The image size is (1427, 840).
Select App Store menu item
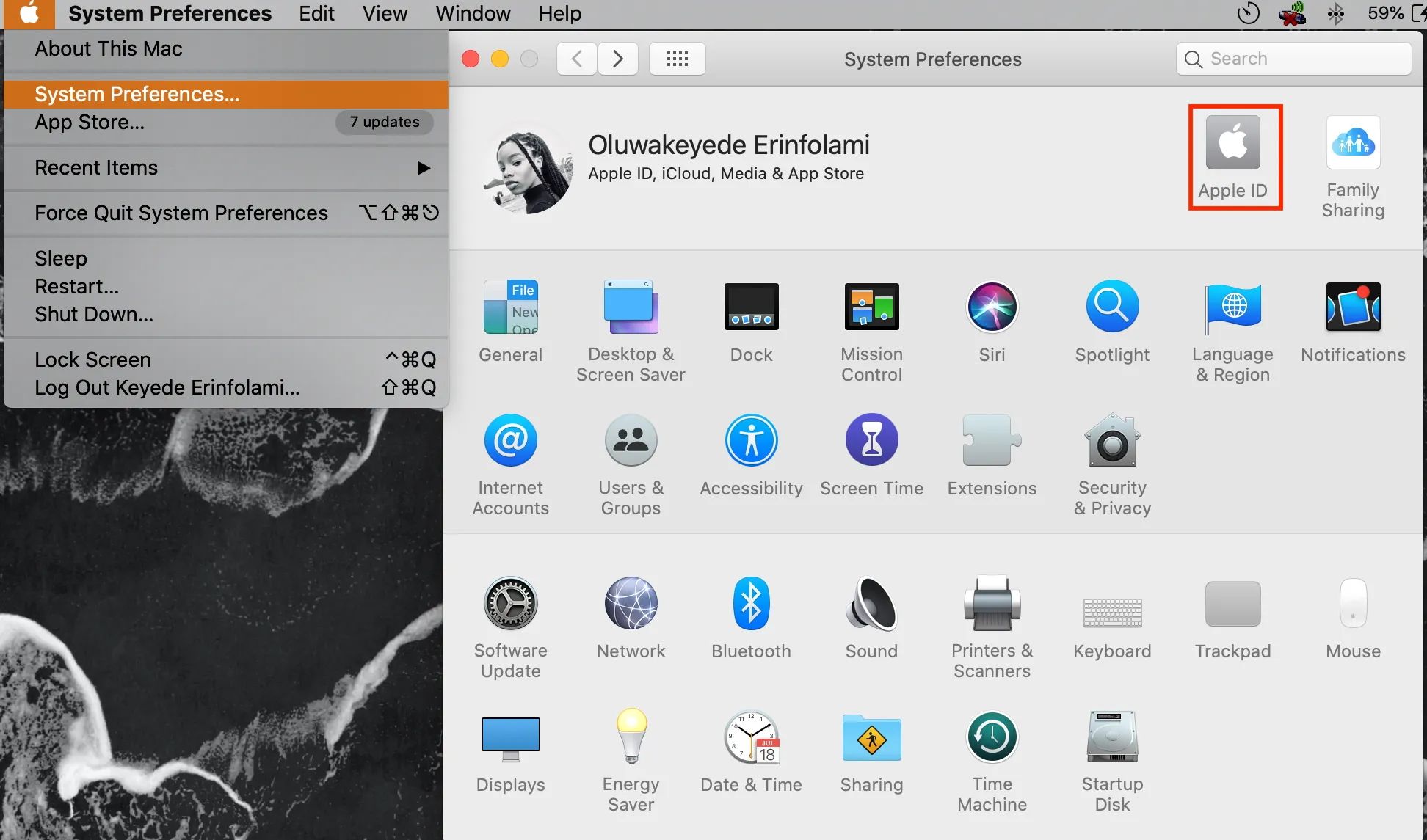pos(88,123)
